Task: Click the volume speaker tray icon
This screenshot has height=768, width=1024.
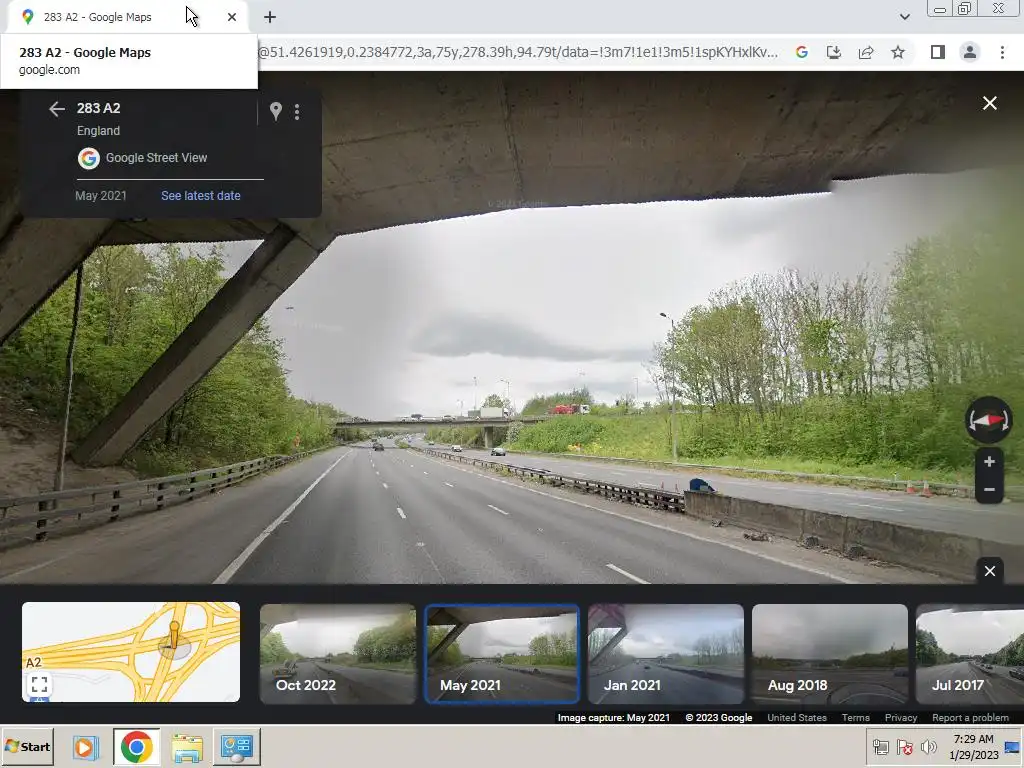Action: tap(928, 747)
